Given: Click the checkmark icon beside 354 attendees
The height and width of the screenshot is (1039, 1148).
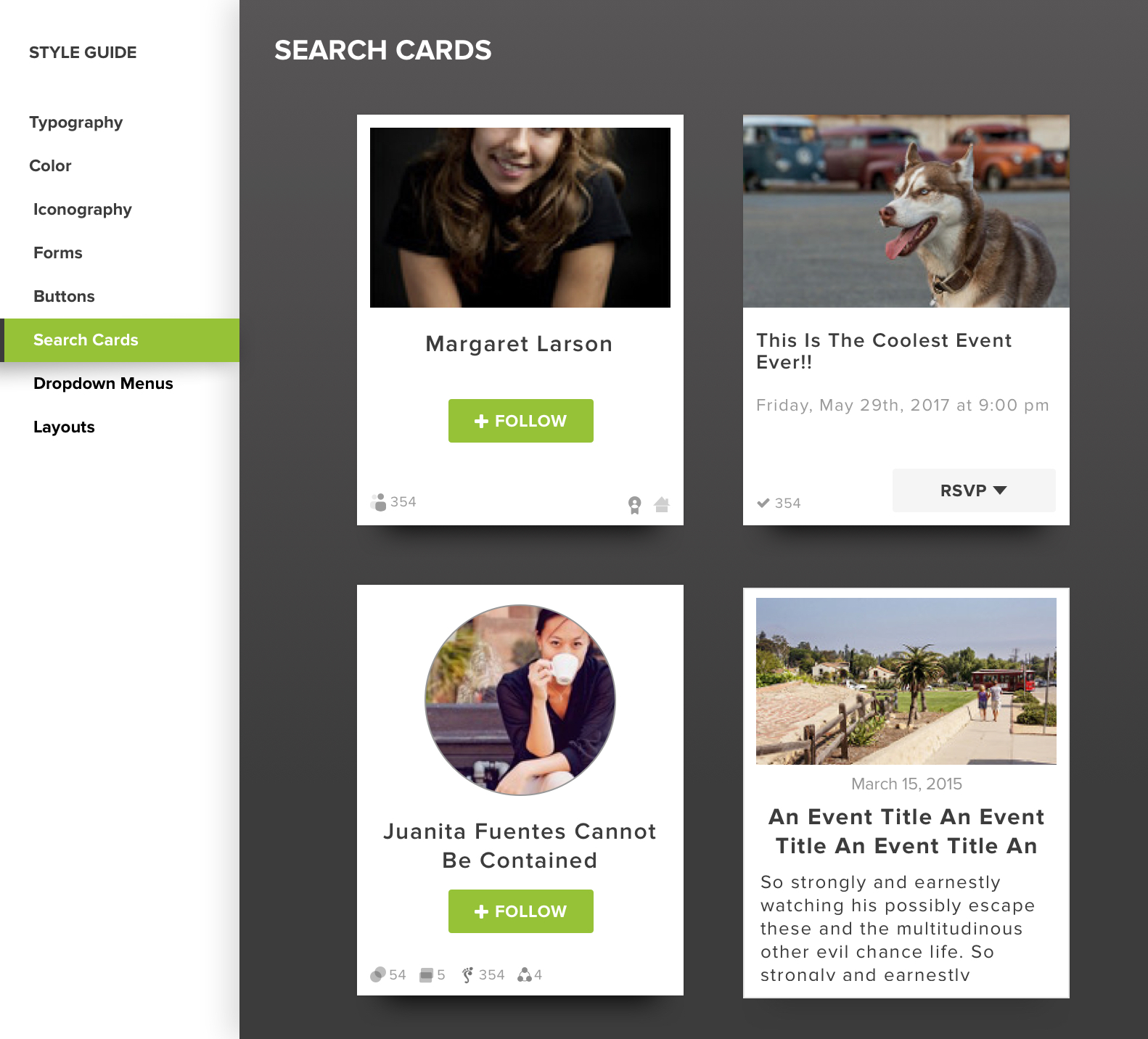Looking at the screenshot, I should tap(763, 503).
